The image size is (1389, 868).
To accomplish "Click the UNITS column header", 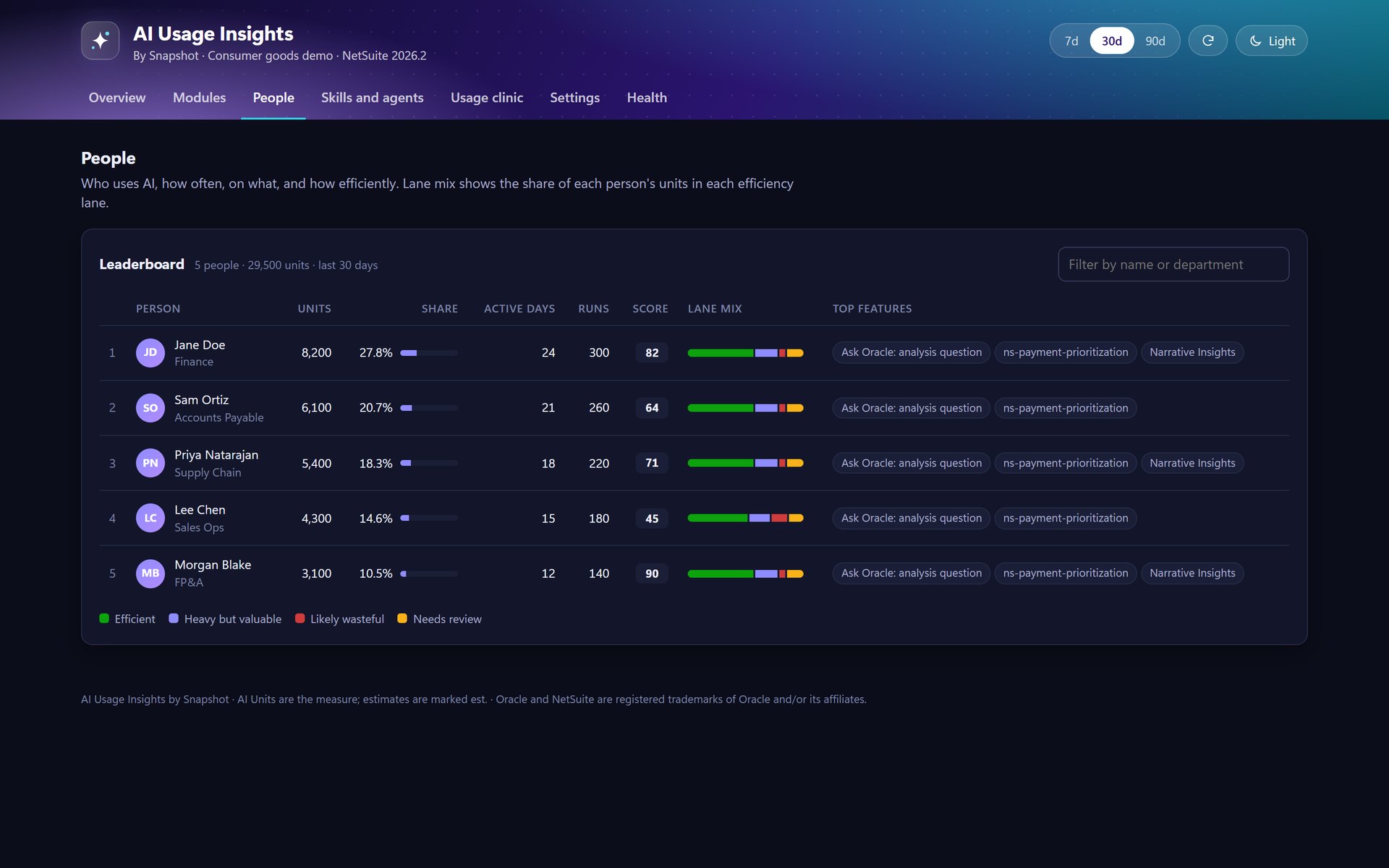I will point(314,308).
